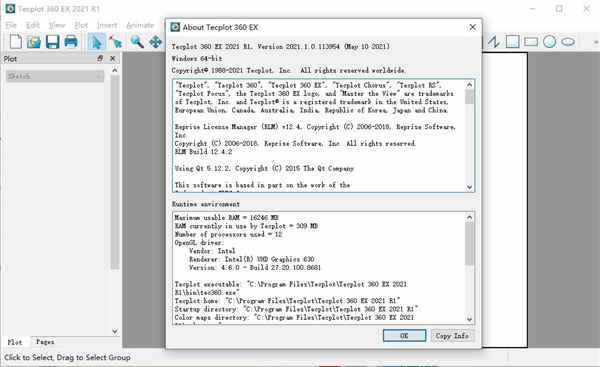Open the Animate menu
600x367 pixels.
tap(140, 25)
